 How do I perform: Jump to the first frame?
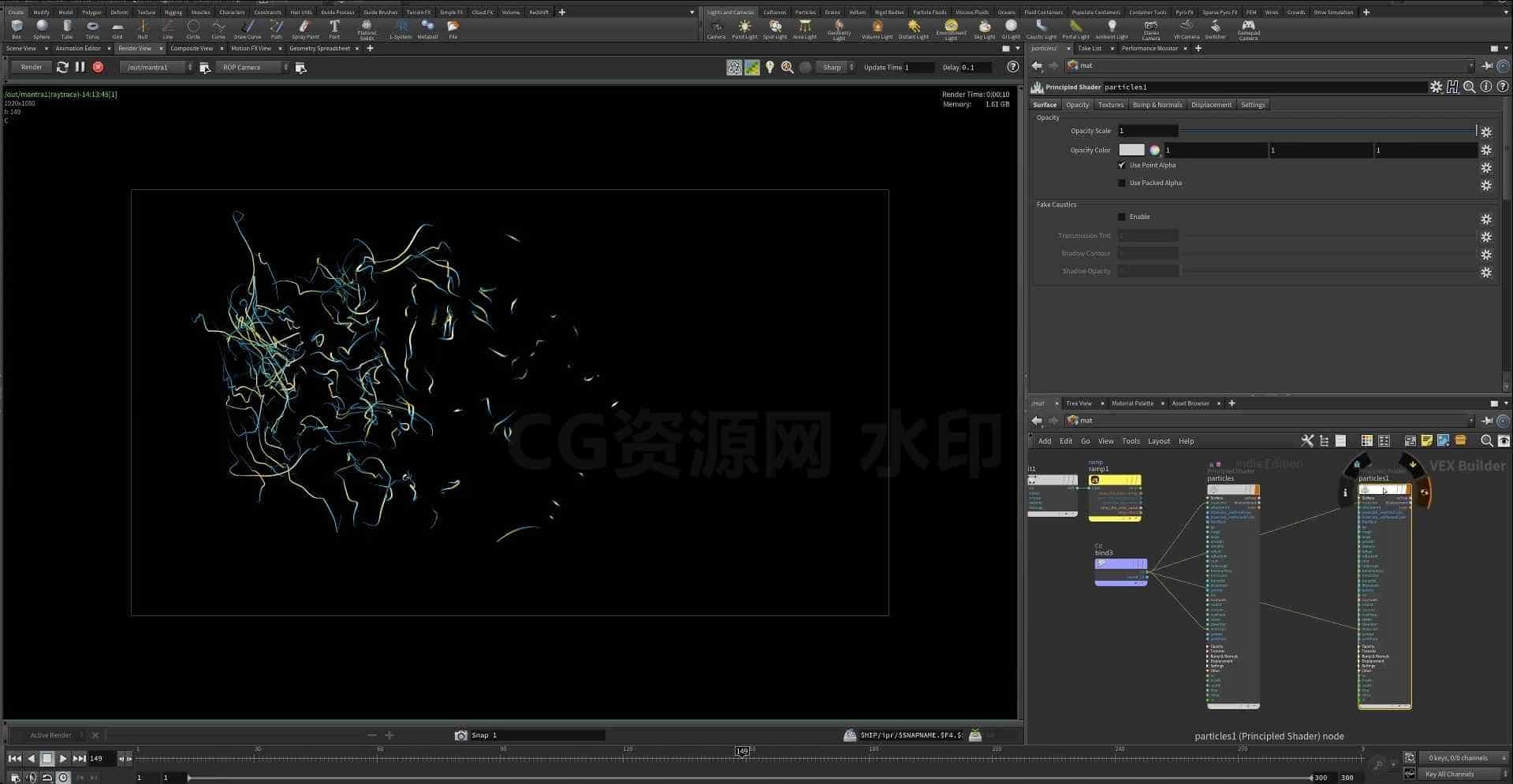tap(14, 759)
